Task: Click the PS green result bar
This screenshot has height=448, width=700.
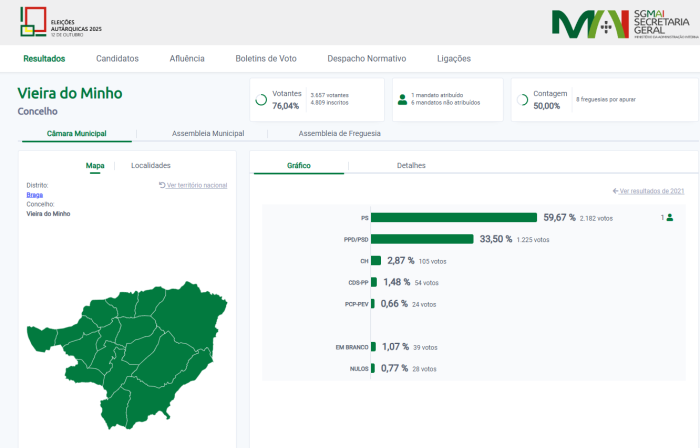Action: pos(454,217)
